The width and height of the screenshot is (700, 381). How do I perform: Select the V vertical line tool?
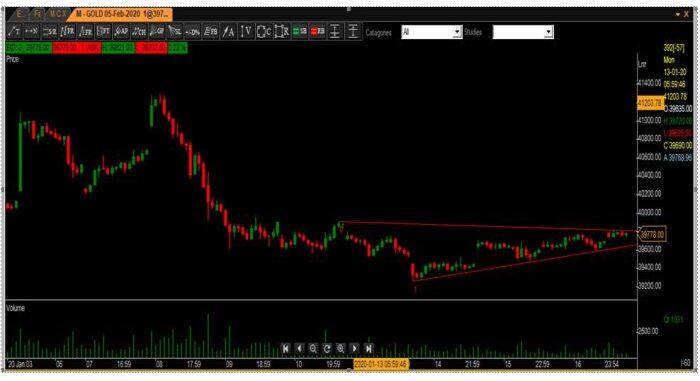tap(246, 32)
